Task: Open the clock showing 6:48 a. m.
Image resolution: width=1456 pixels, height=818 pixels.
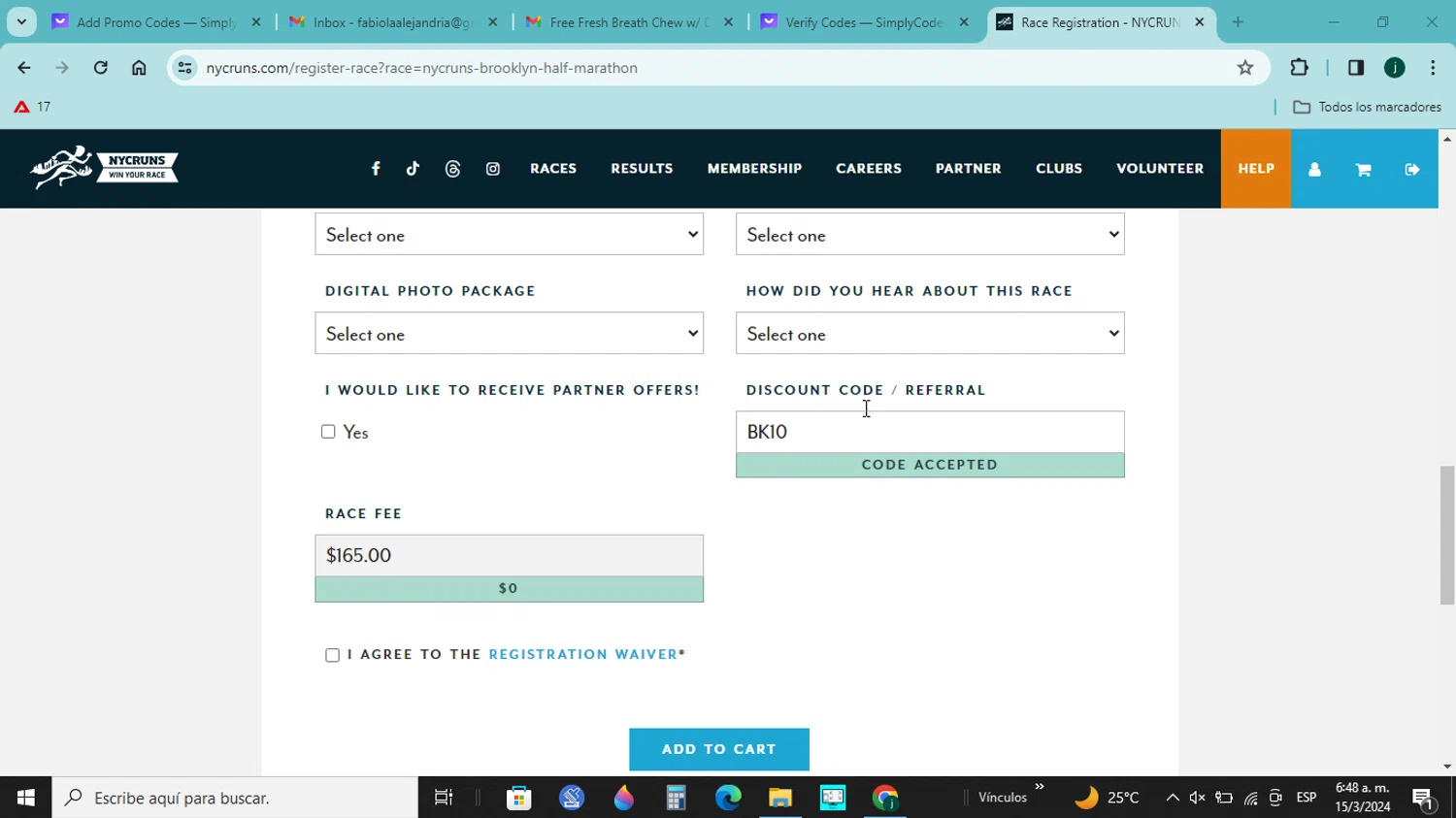Action: pos(1363,798)
